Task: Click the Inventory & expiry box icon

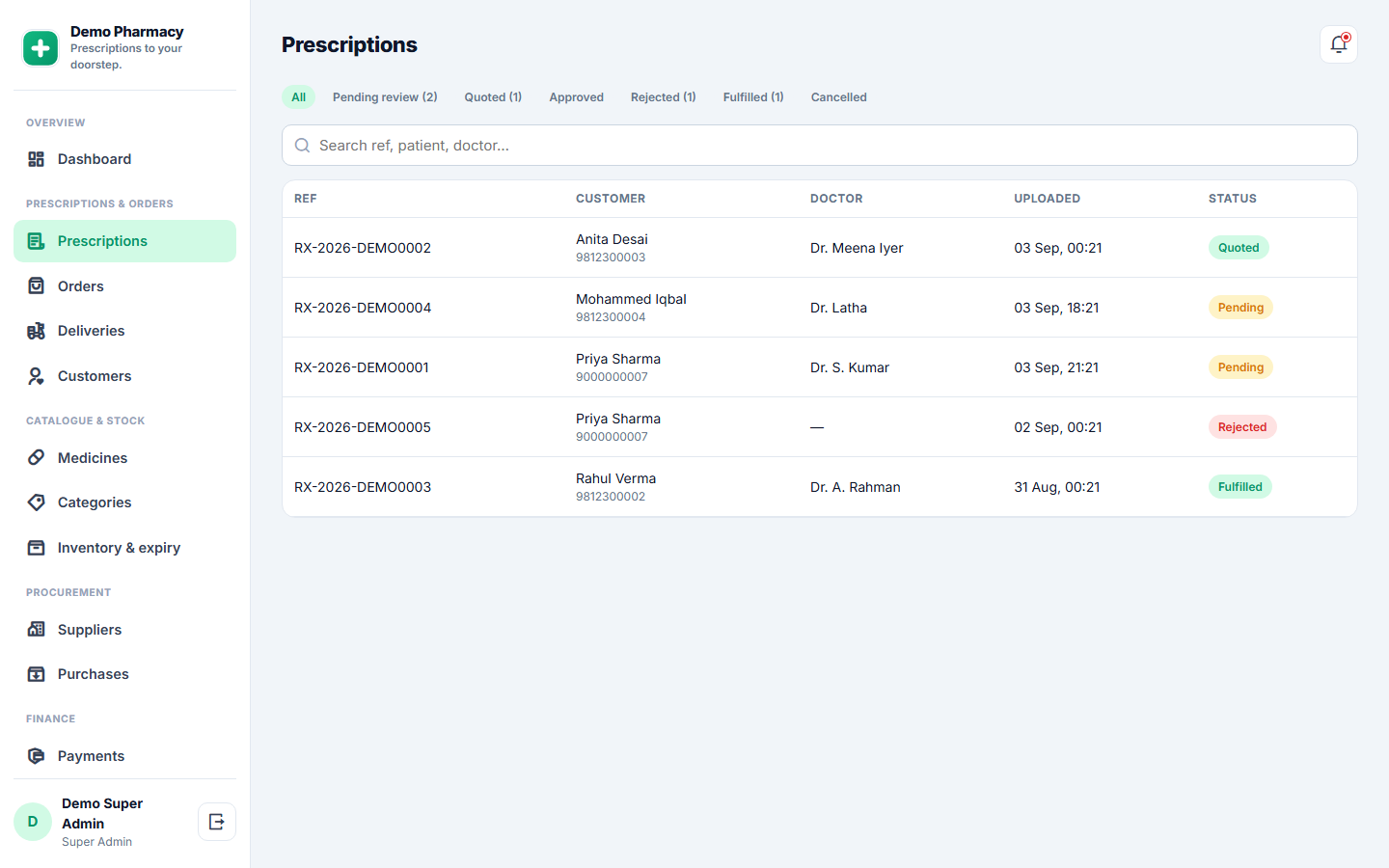Action: click(x=36, y=548)
